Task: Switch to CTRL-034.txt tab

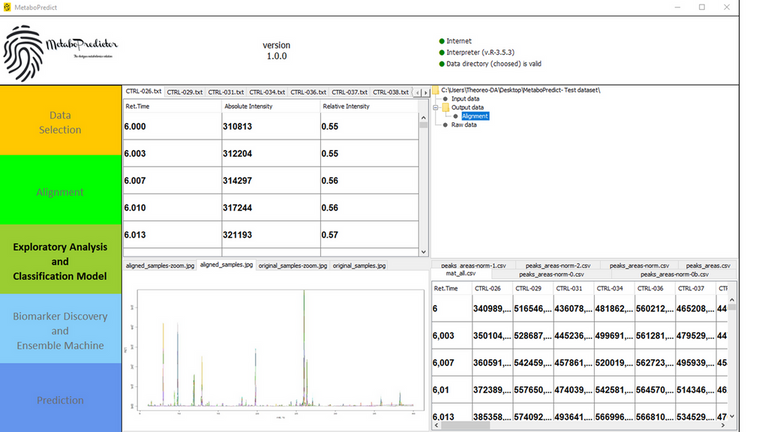Action: point(267,92)
